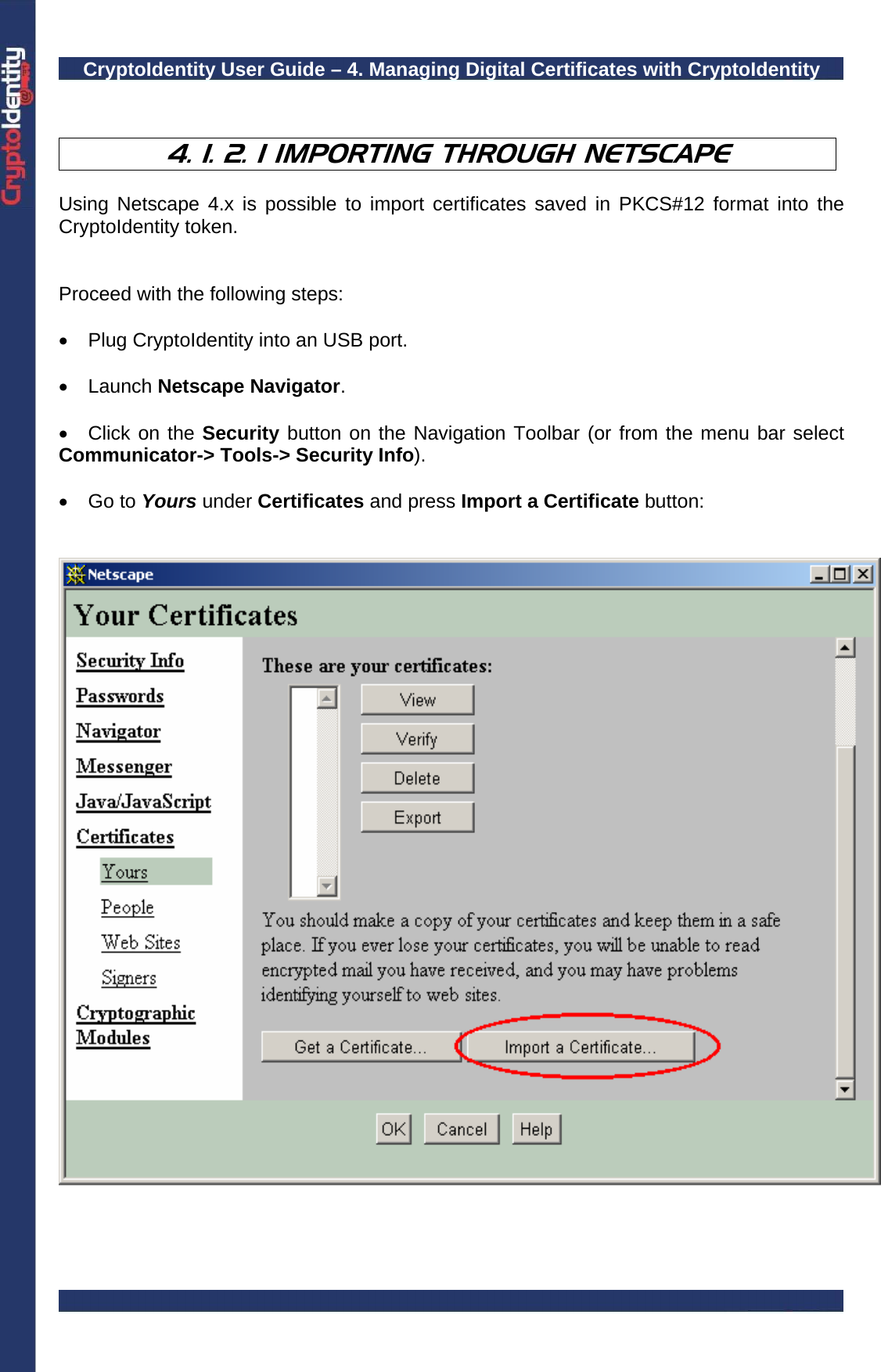Click Import a Certificate button
The height and width of the screenshot is (1372, 881).
(581, 1047)
